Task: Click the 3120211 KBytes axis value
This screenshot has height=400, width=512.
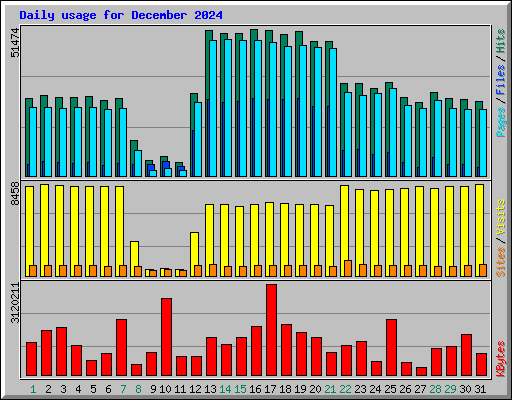Action: [x=15, y=303]
